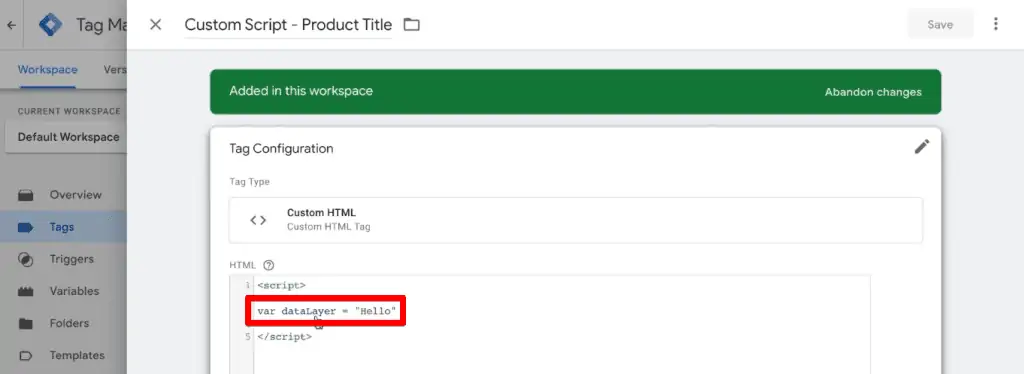Click the Folders sidebar icon
This screenshot has height=374, width=1024.
[25, 323]
